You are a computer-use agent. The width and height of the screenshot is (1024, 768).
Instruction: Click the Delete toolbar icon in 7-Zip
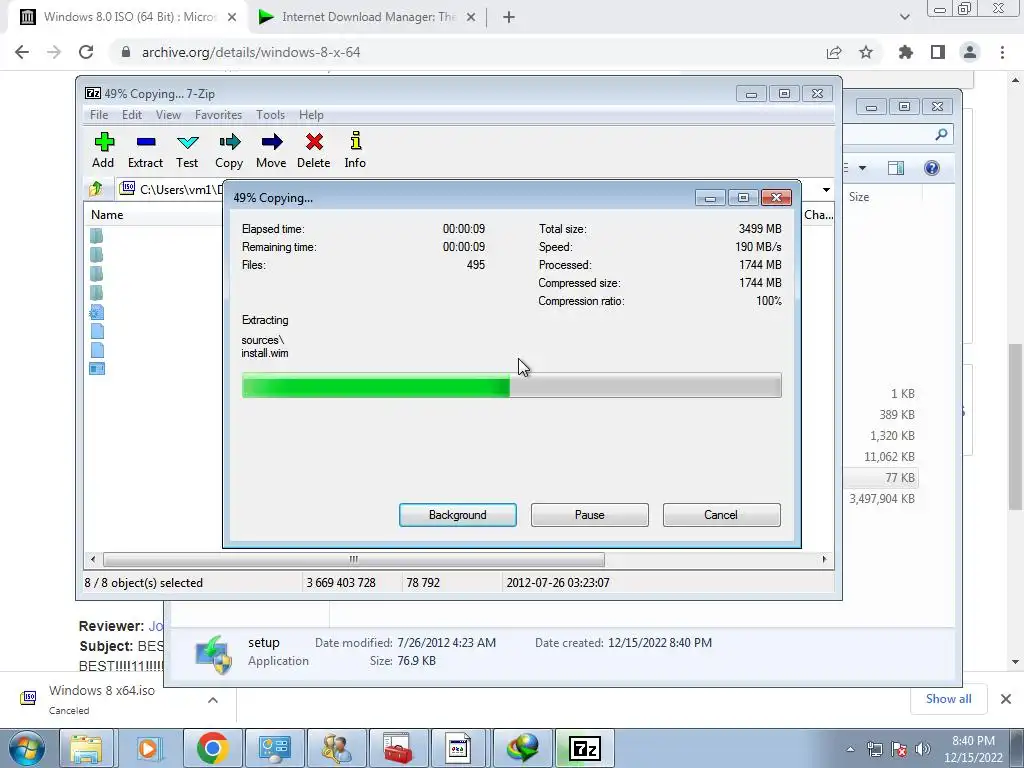tap(313, 150)
